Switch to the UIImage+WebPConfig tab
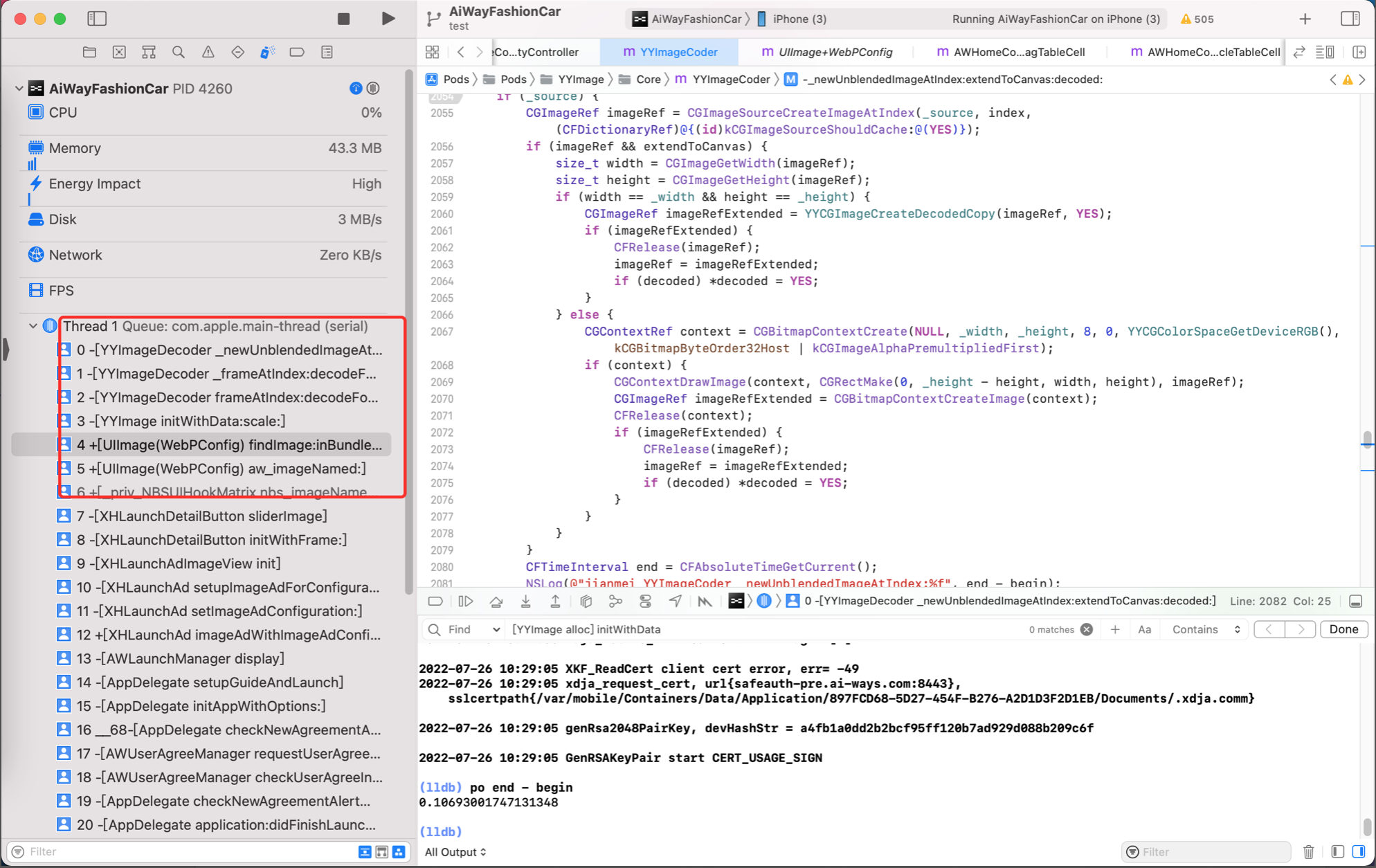 pyautogui.click(x=826, y=52)
